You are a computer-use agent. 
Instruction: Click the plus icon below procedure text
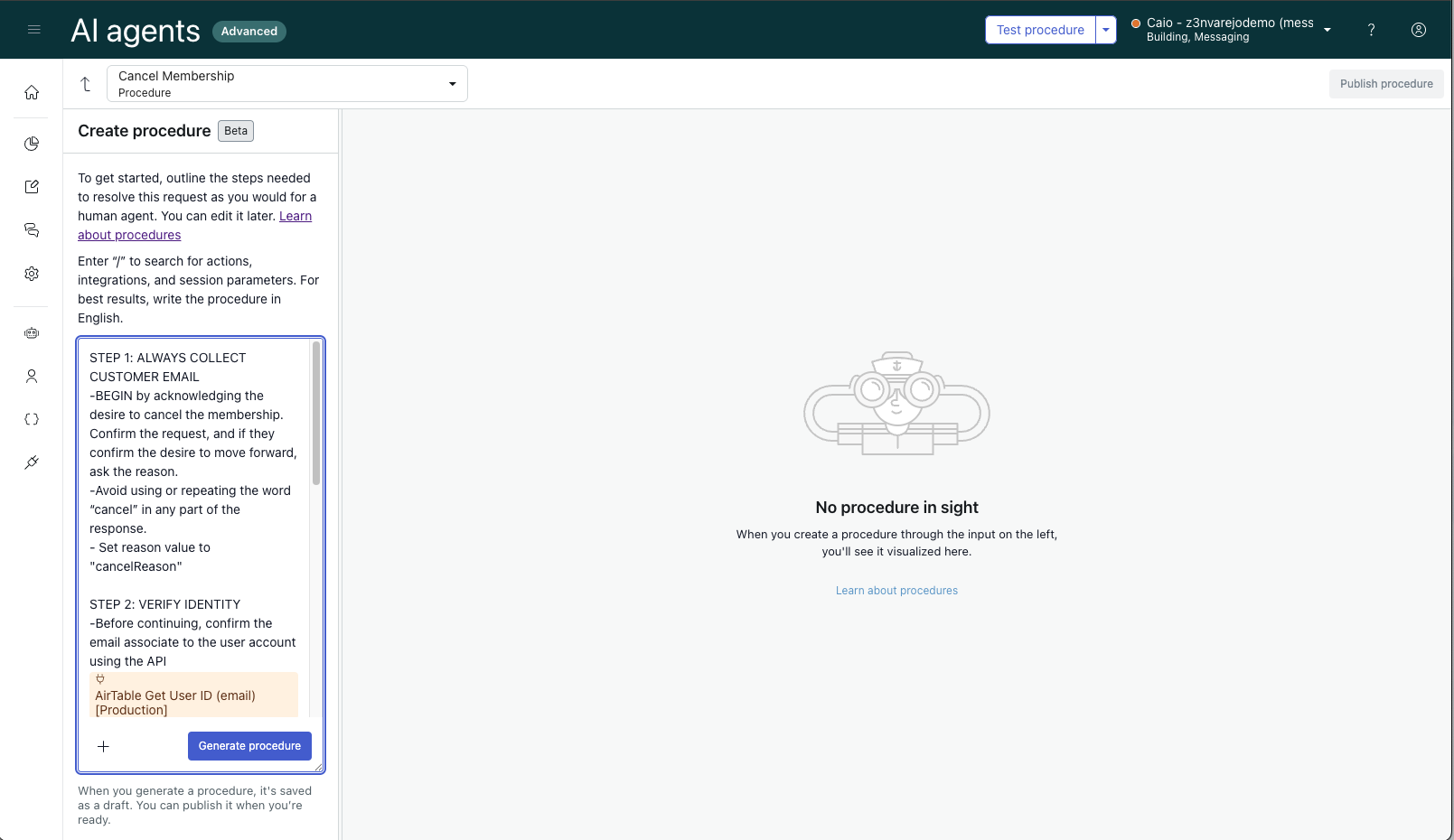click(103, 746)
